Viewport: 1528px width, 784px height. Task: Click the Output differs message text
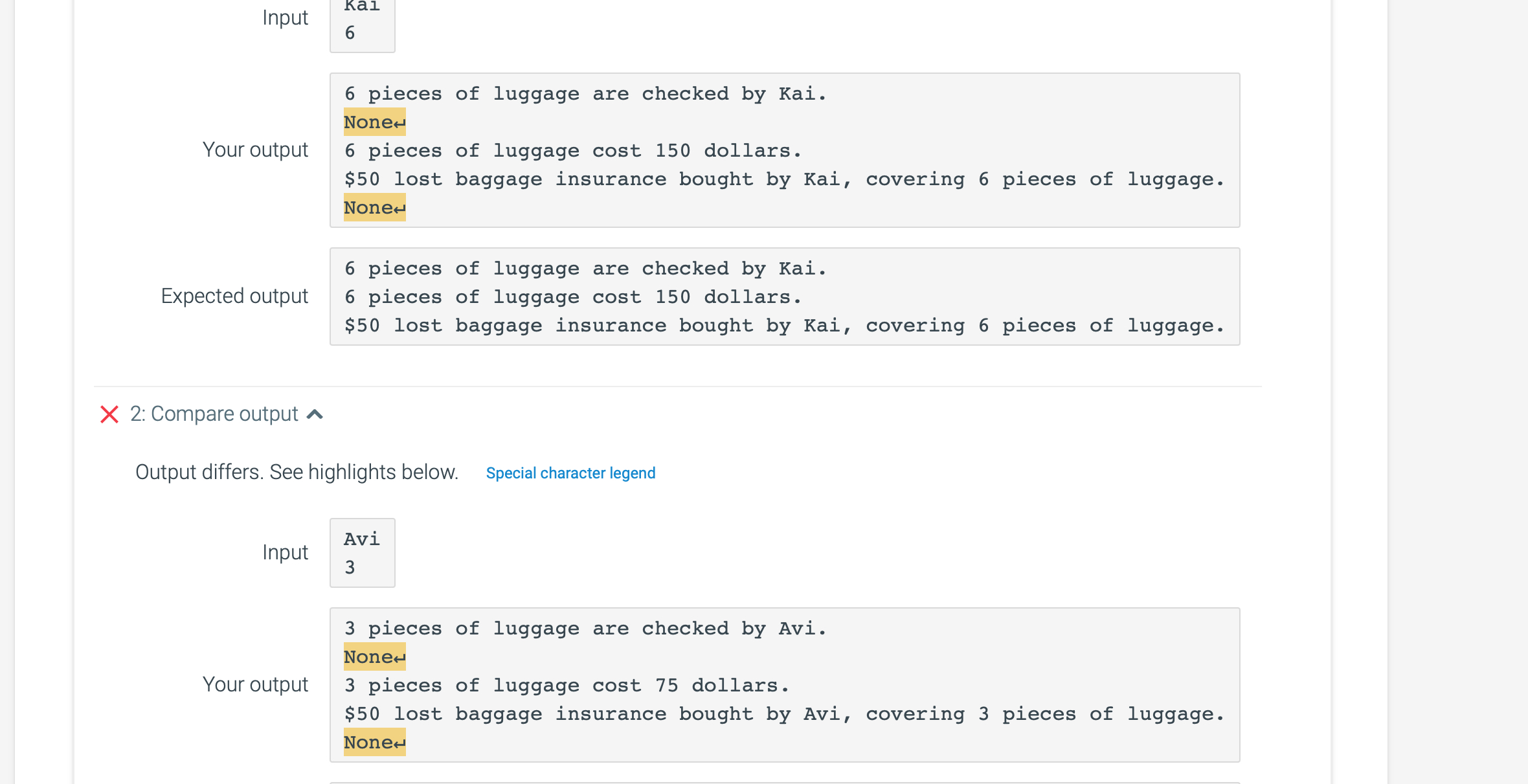point(297,472)
